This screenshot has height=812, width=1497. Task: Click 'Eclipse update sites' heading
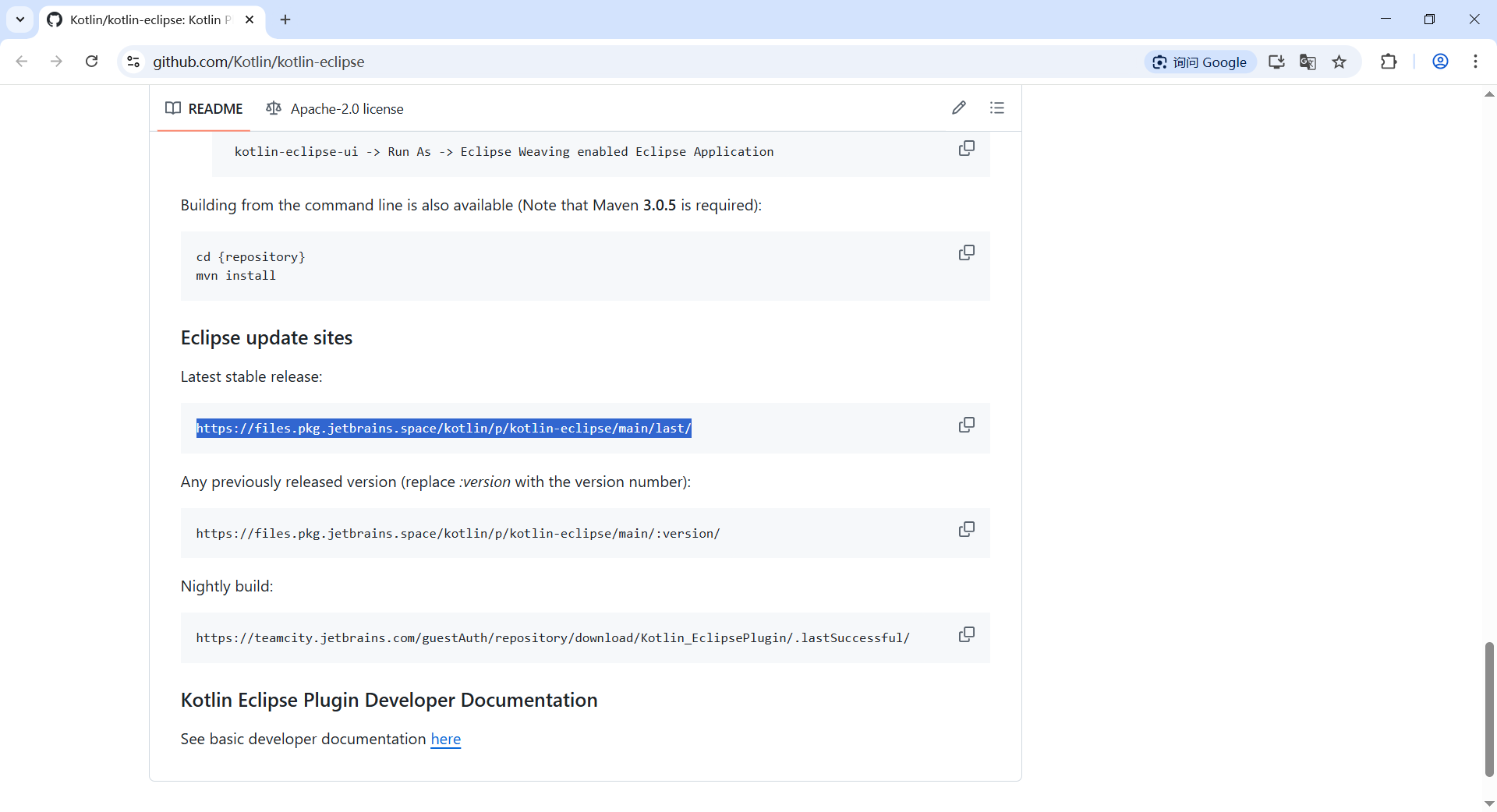point(267,337)
